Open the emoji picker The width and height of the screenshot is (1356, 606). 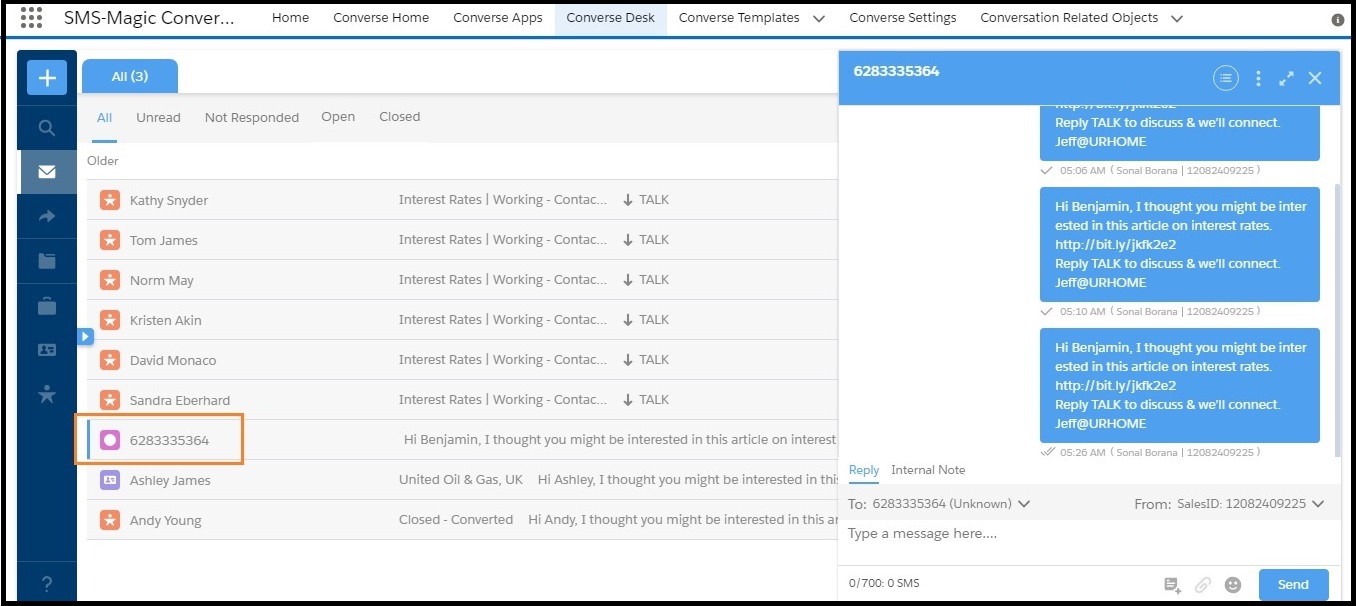1233,585
